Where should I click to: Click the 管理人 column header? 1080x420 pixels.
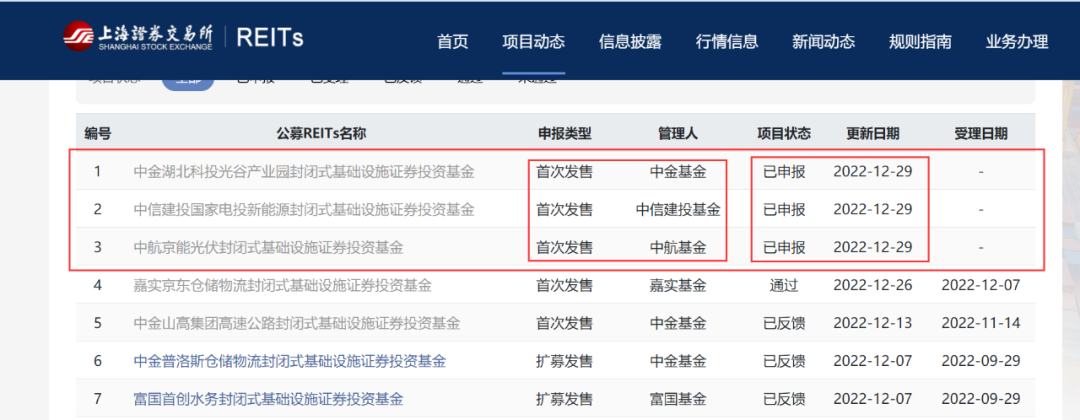(x=678, y=133)
